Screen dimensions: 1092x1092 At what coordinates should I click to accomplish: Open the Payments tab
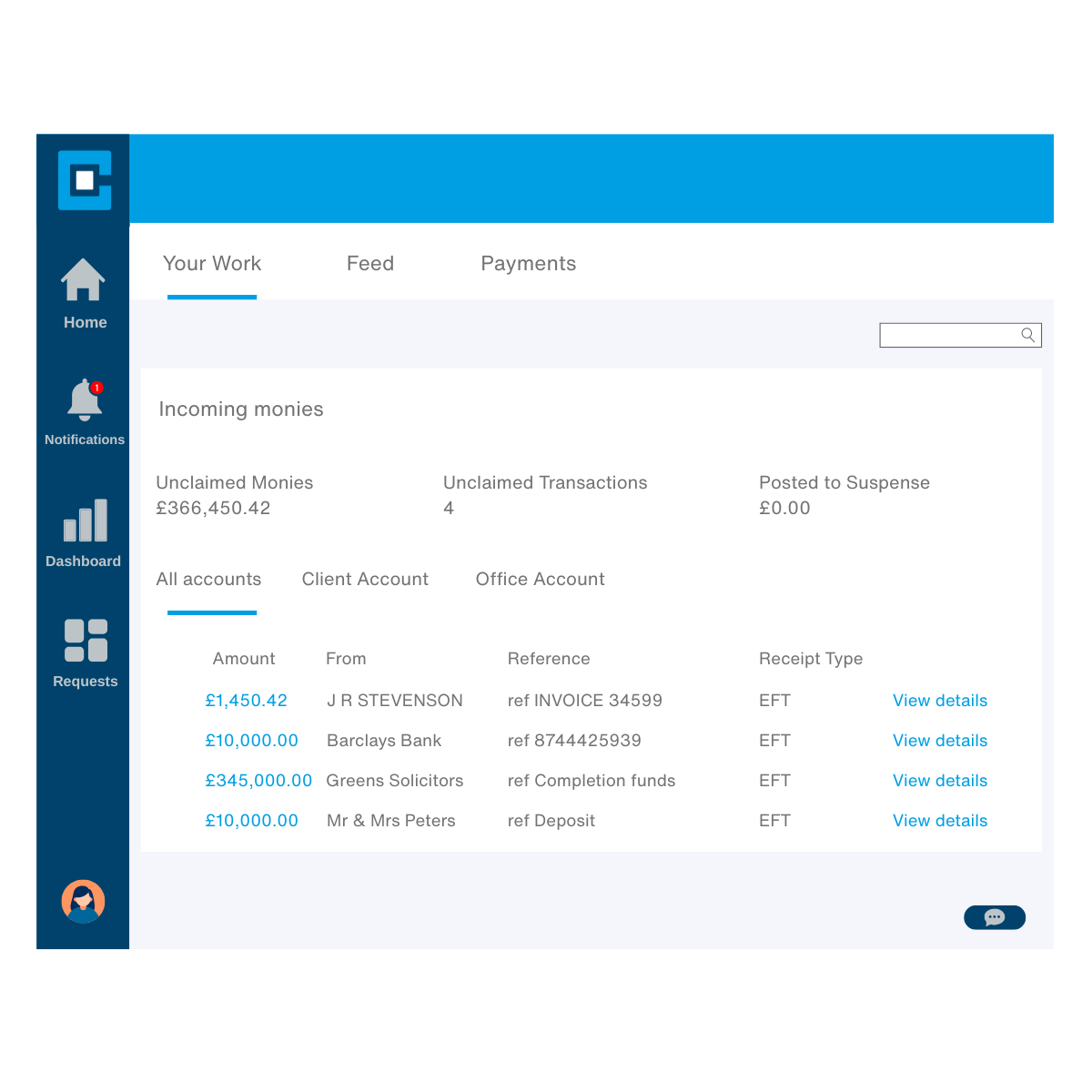[x=528, y=264]
